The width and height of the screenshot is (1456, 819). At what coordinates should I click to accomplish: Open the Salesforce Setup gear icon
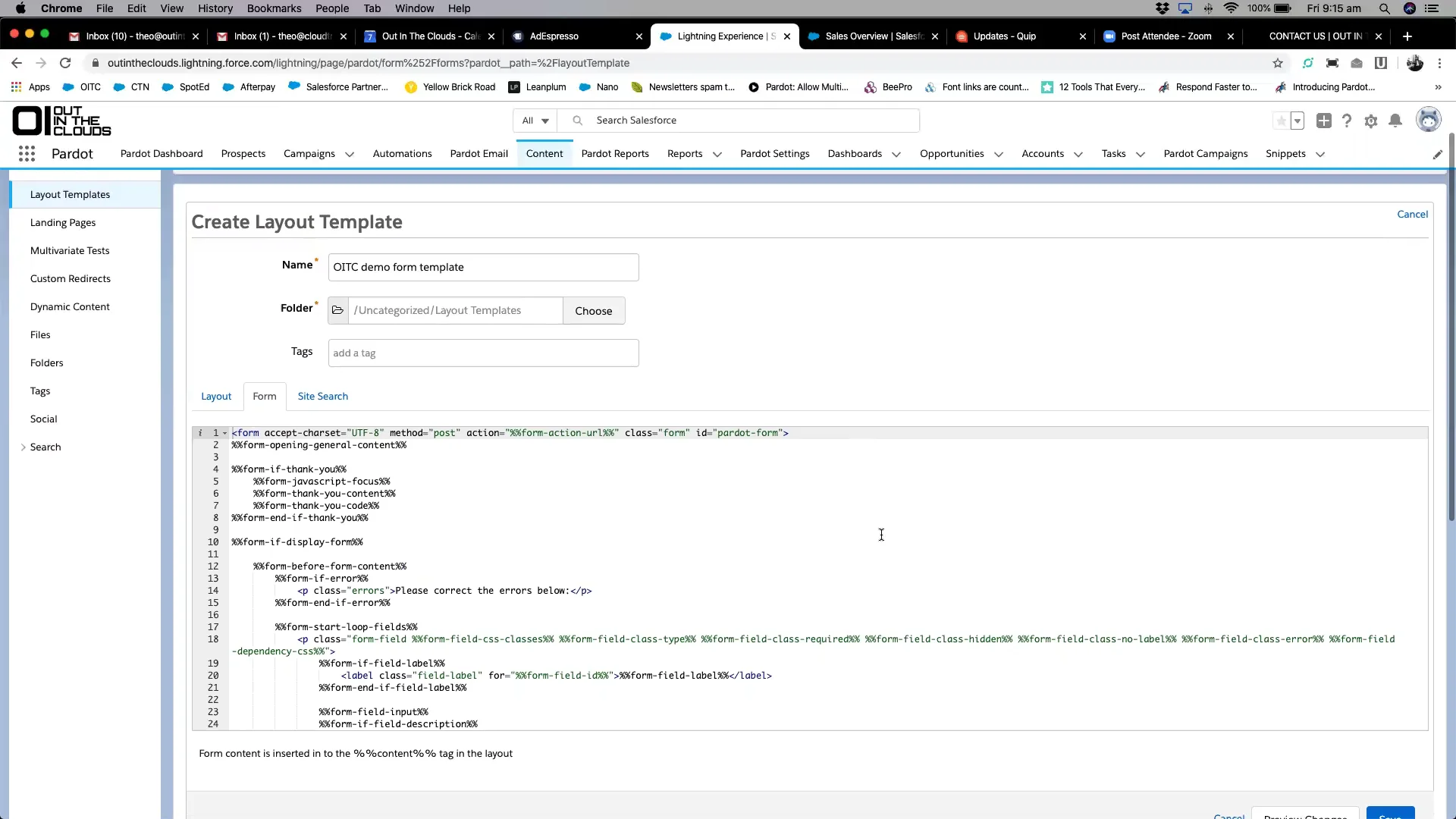[x=1371, y=121]
